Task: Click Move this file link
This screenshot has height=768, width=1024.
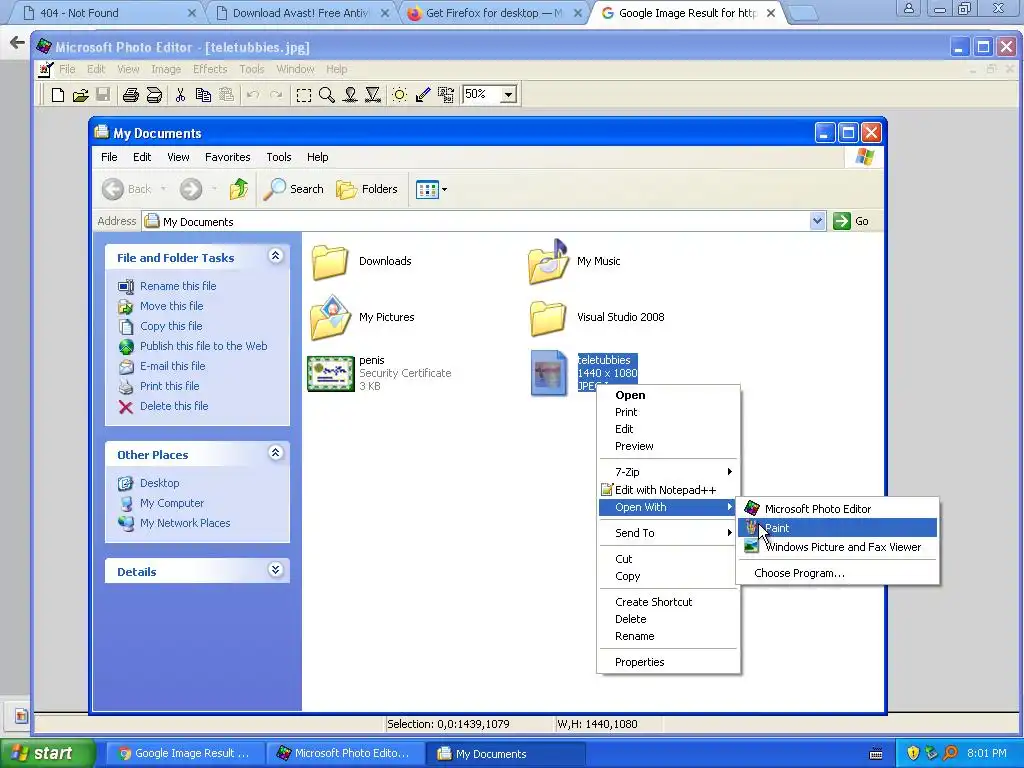Action: tap(171, 306)
